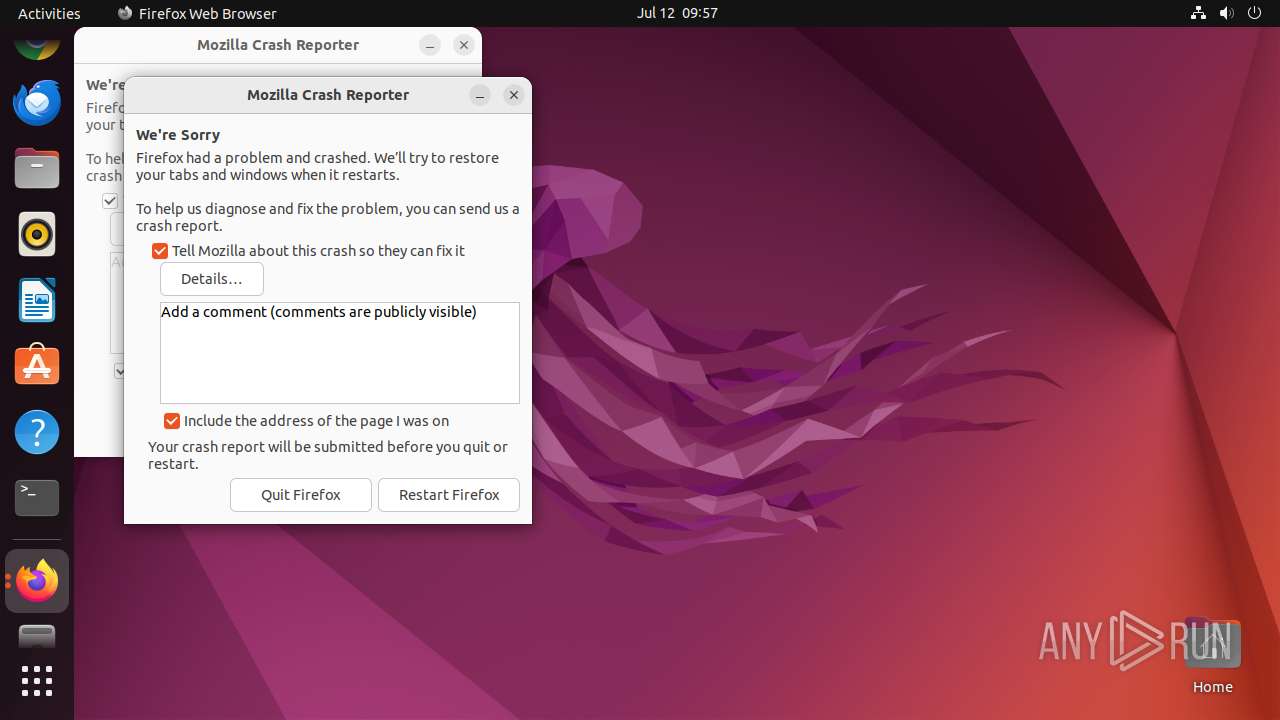Open Activities overview
This screenshot has height=720, width=1280.
(x=49, y=13)
